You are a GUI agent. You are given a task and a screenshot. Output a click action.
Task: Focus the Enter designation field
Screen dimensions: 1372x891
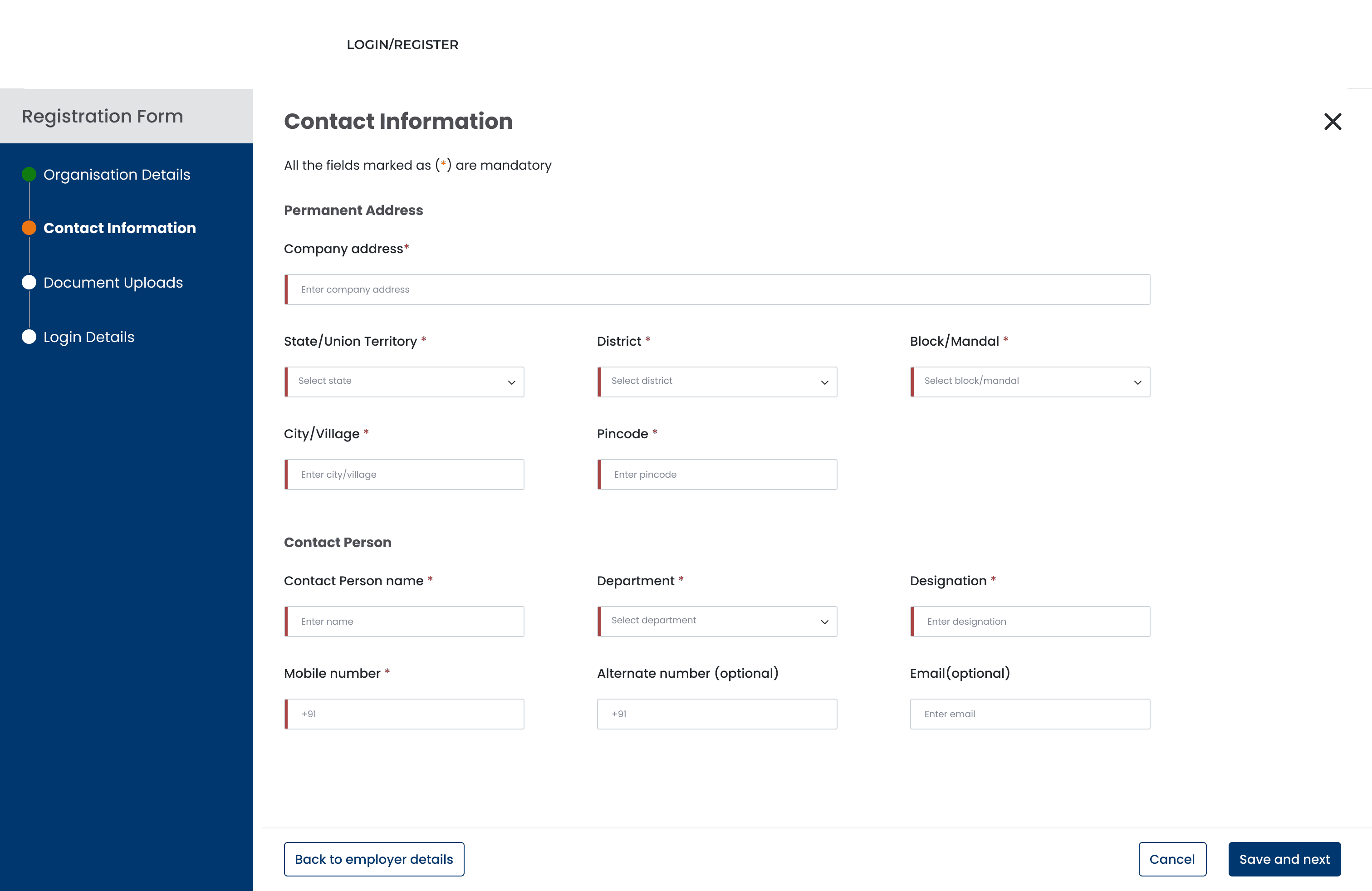[1030, 621]
